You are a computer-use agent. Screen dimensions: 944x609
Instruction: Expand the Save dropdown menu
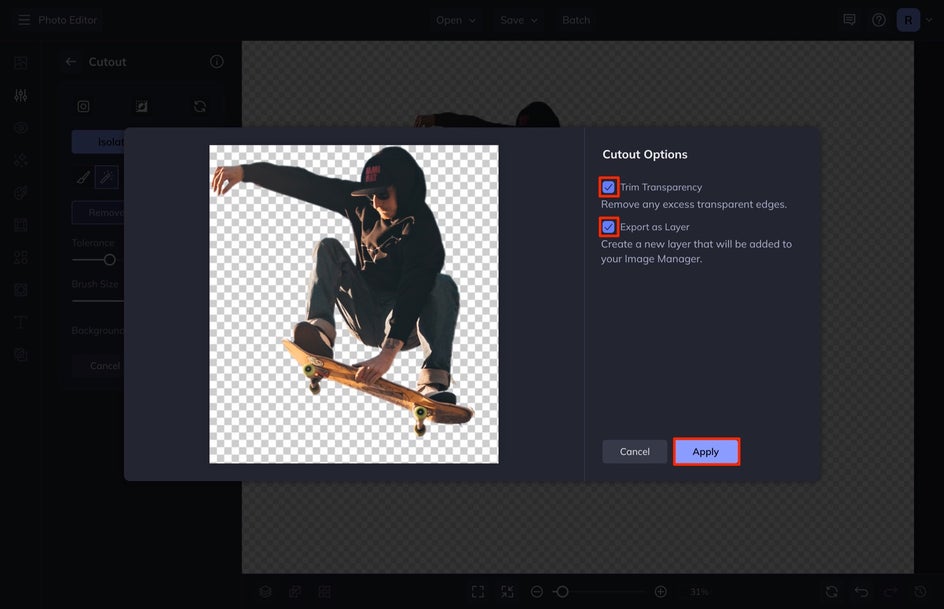pos(519,20)
